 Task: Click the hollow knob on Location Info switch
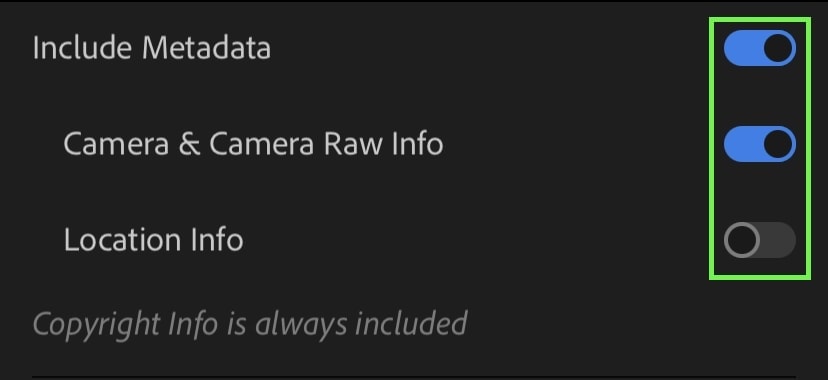(x=741, y=240)
